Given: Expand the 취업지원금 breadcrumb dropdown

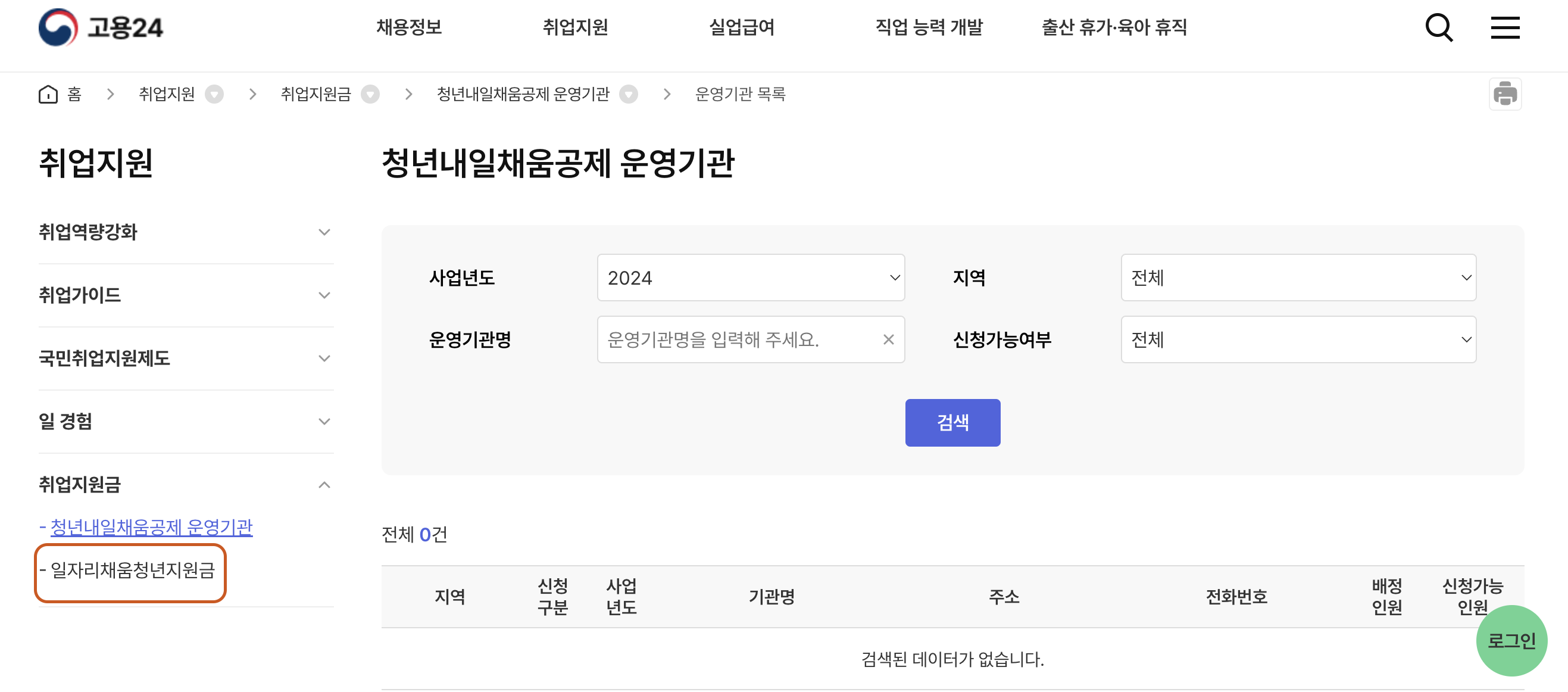Looking at the screenshot, I should (x=370, y=94).
